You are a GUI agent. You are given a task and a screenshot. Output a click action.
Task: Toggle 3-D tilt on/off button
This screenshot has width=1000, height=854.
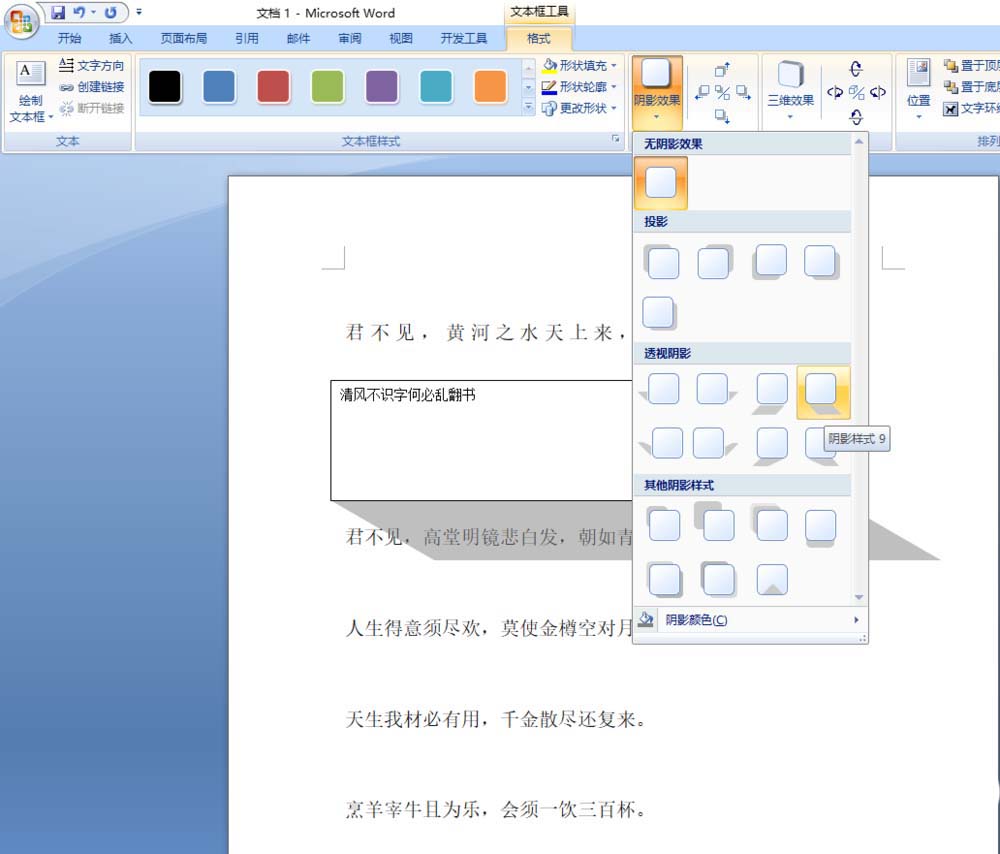[x=856, y=93]
